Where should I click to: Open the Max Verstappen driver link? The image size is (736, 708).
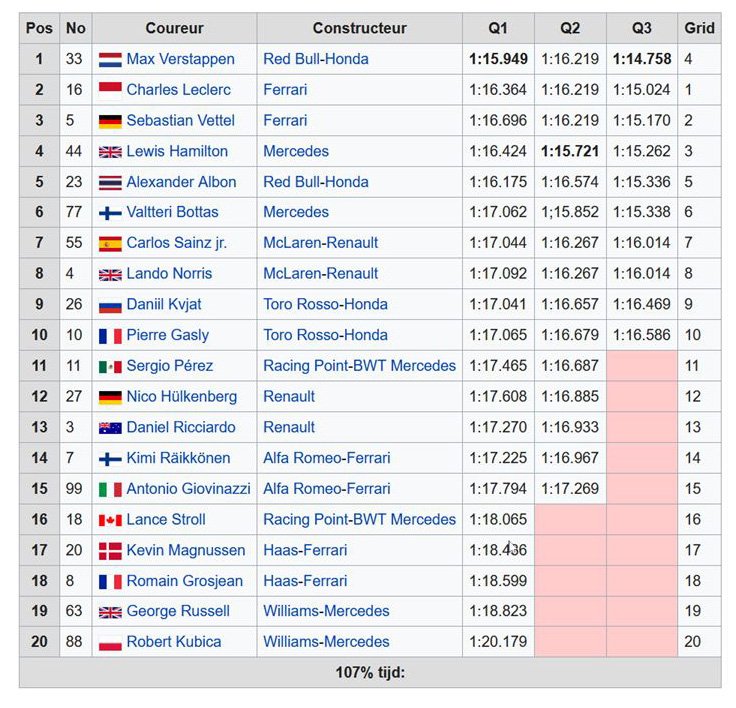pos(180,59)
